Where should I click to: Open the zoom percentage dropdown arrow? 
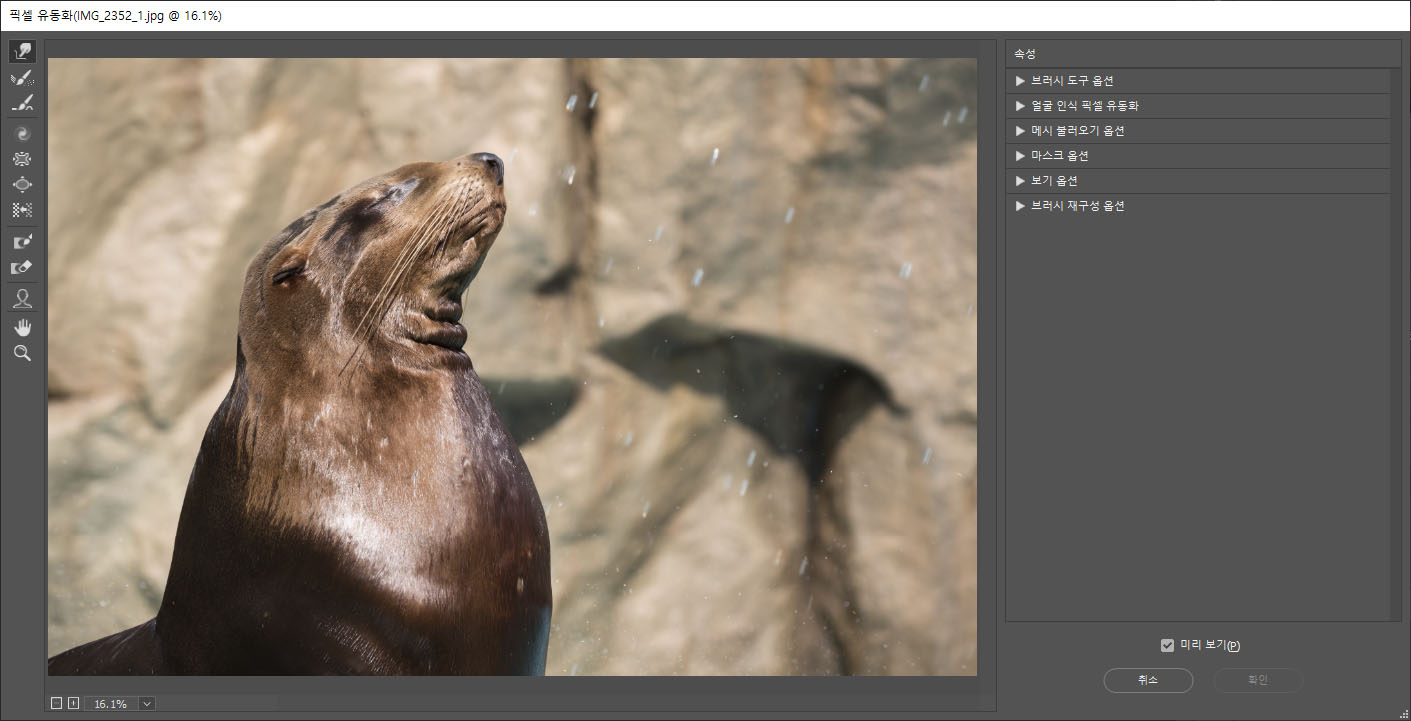pyautogui.click(x=147, y=704)
